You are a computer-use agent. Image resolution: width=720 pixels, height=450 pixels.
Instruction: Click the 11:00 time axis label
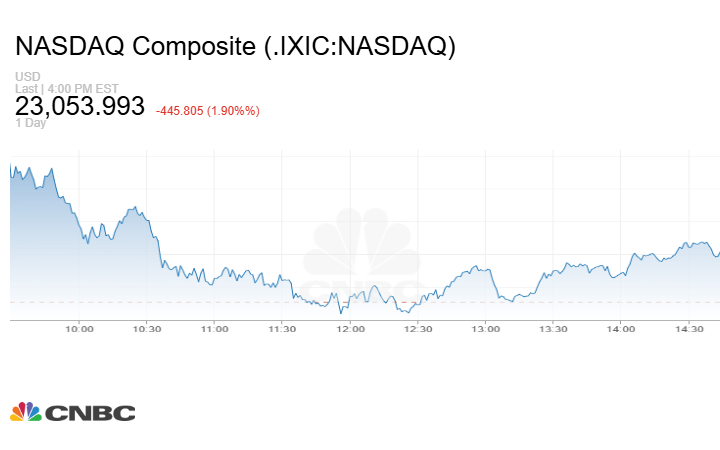click(x=214, y=329)
